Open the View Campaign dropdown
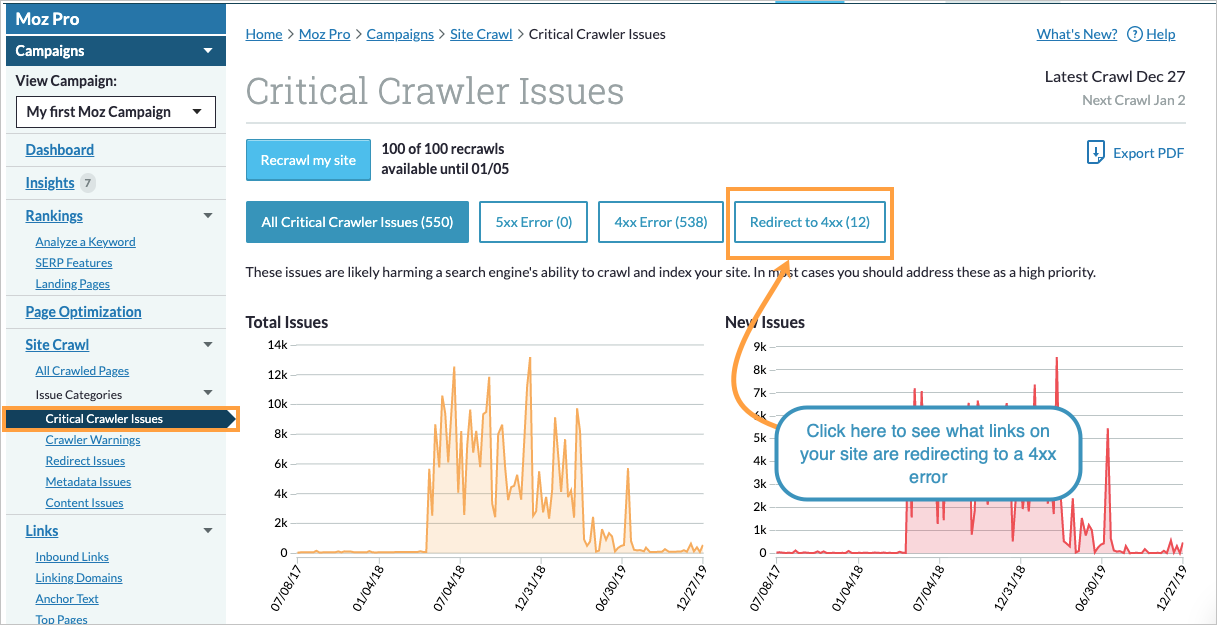1217x625 pixels. click(x=115, y=111)
